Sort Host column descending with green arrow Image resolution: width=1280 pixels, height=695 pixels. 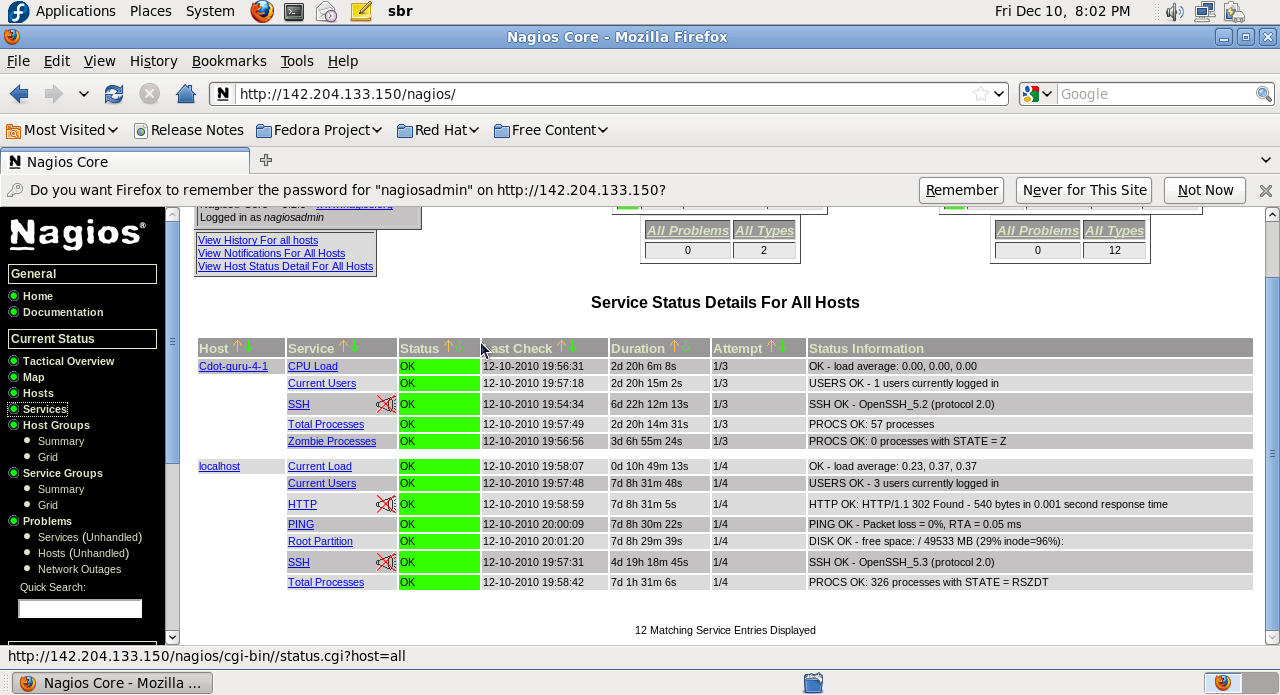249,346
